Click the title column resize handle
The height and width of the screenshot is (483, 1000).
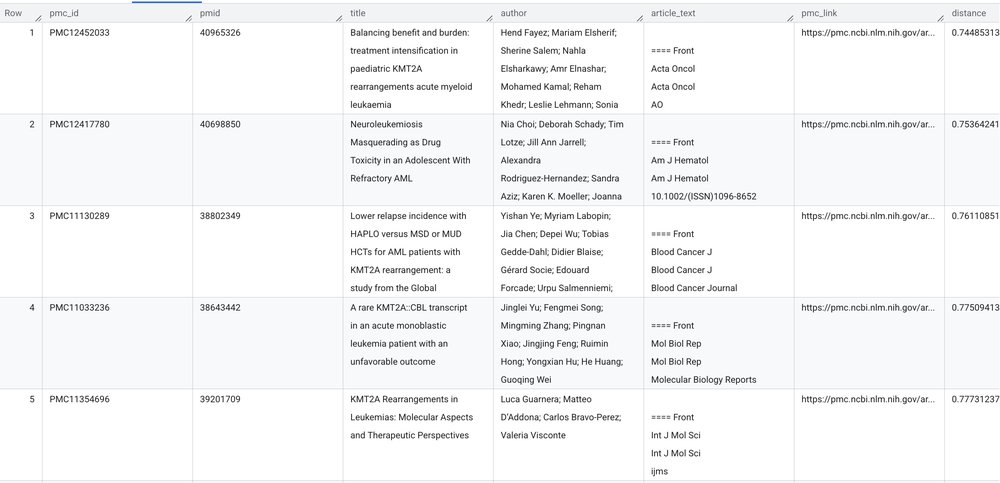click(487, 15)
